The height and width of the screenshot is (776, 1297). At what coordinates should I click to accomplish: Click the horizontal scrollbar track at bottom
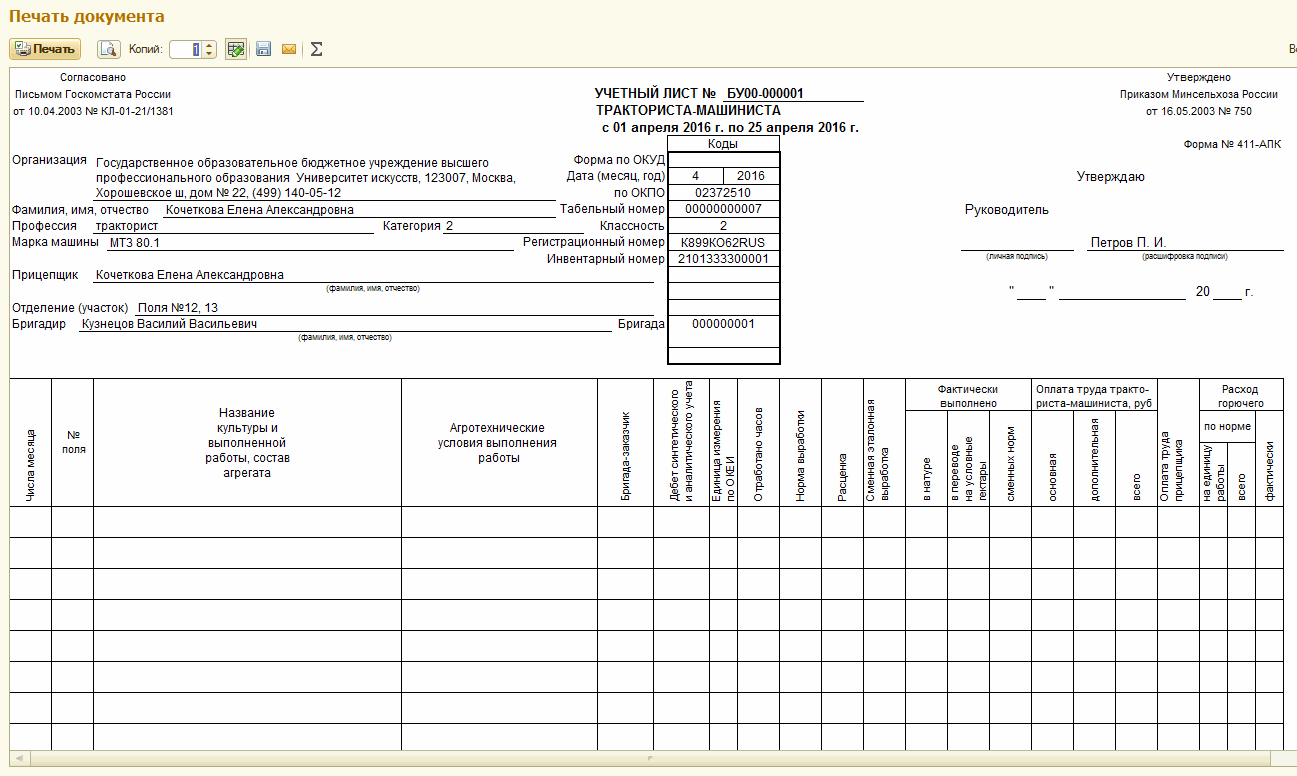click(x=650, y=758)
